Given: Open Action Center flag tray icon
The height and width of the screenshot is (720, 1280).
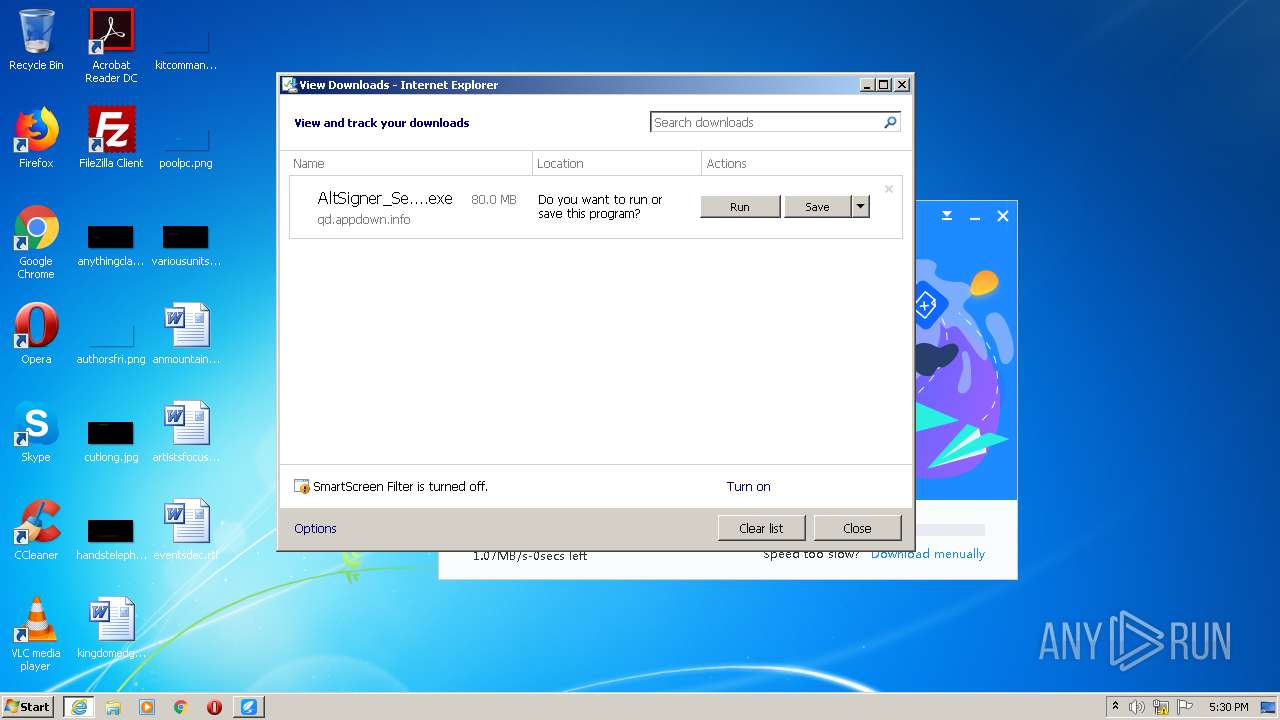Looking at the screenshot, I should point(1185,707).
